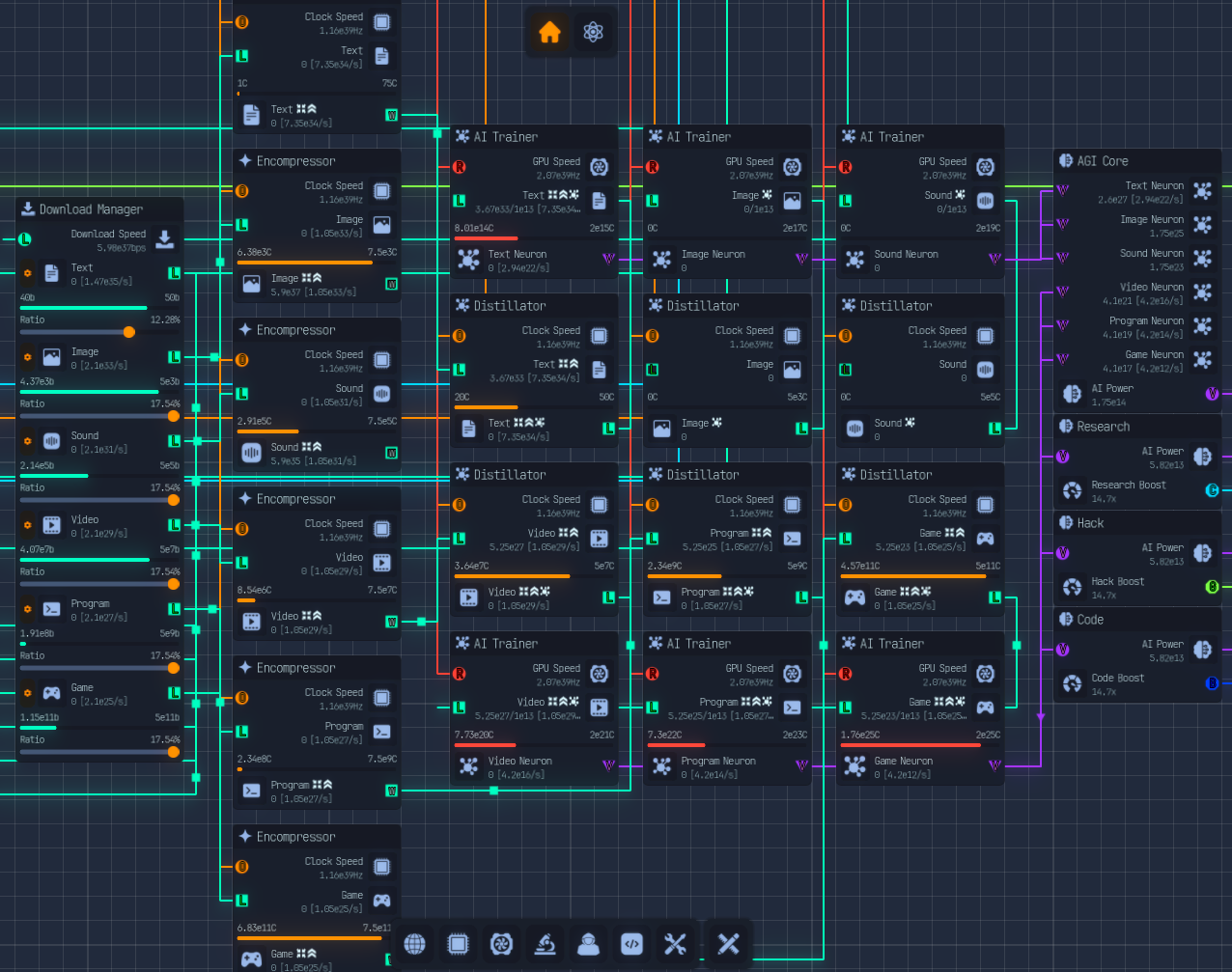Open the code panel using the </> toolbar icon
Viewport: 1232px width, 972px height.
[631, 944]
